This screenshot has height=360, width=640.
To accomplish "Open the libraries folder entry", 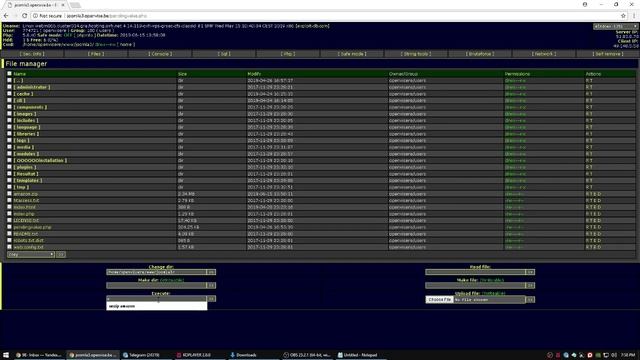I will pos(27,133).
